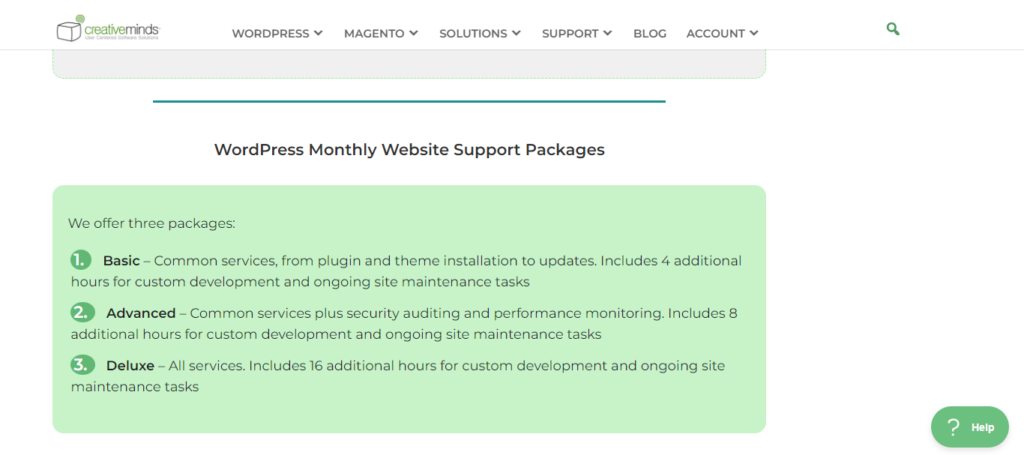Click the number 2 badge beside Advanced
Screen dimensions: 1024x455
[82, 312]
